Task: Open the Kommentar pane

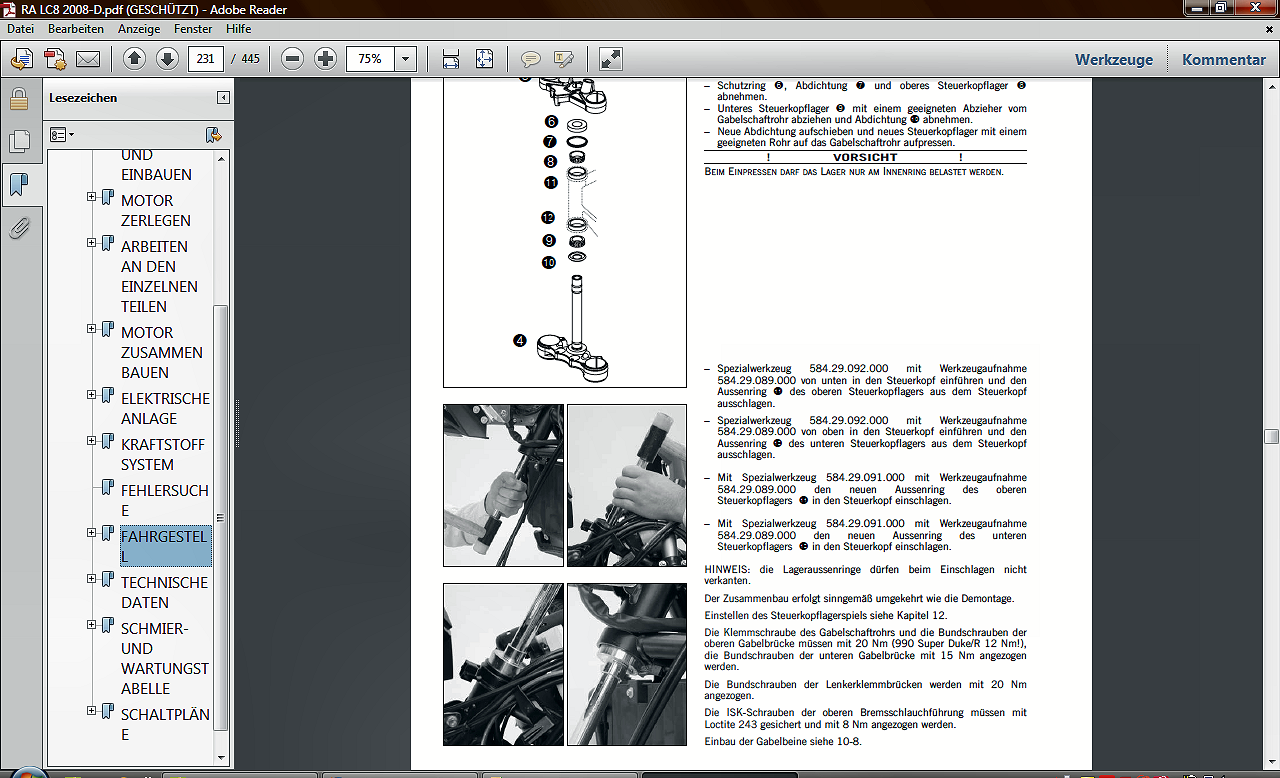Action: click(x=1223, y=59)
